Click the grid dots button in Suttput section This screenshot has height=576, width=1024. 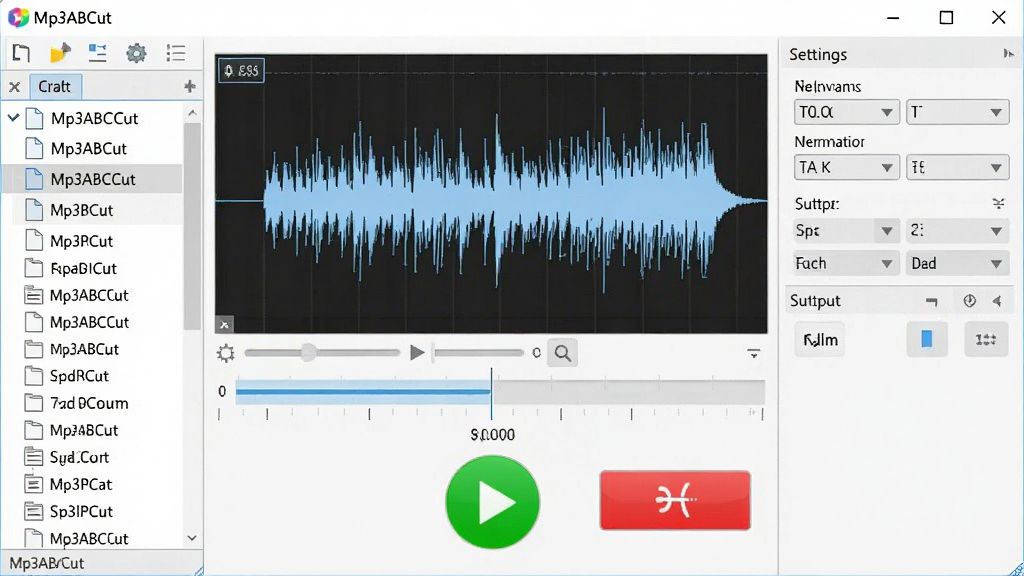click(x=986, y=340)
